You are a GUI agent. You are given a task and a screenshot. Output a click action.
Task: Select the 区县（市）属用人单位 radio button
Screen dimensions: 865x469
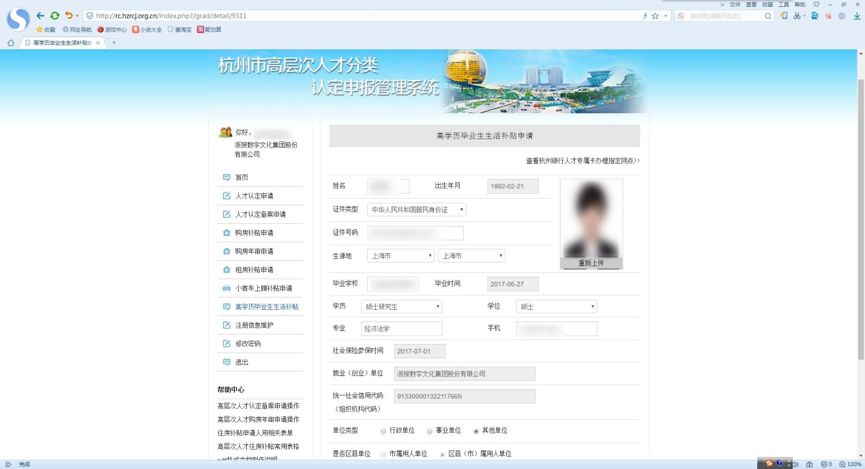(442, 454)
